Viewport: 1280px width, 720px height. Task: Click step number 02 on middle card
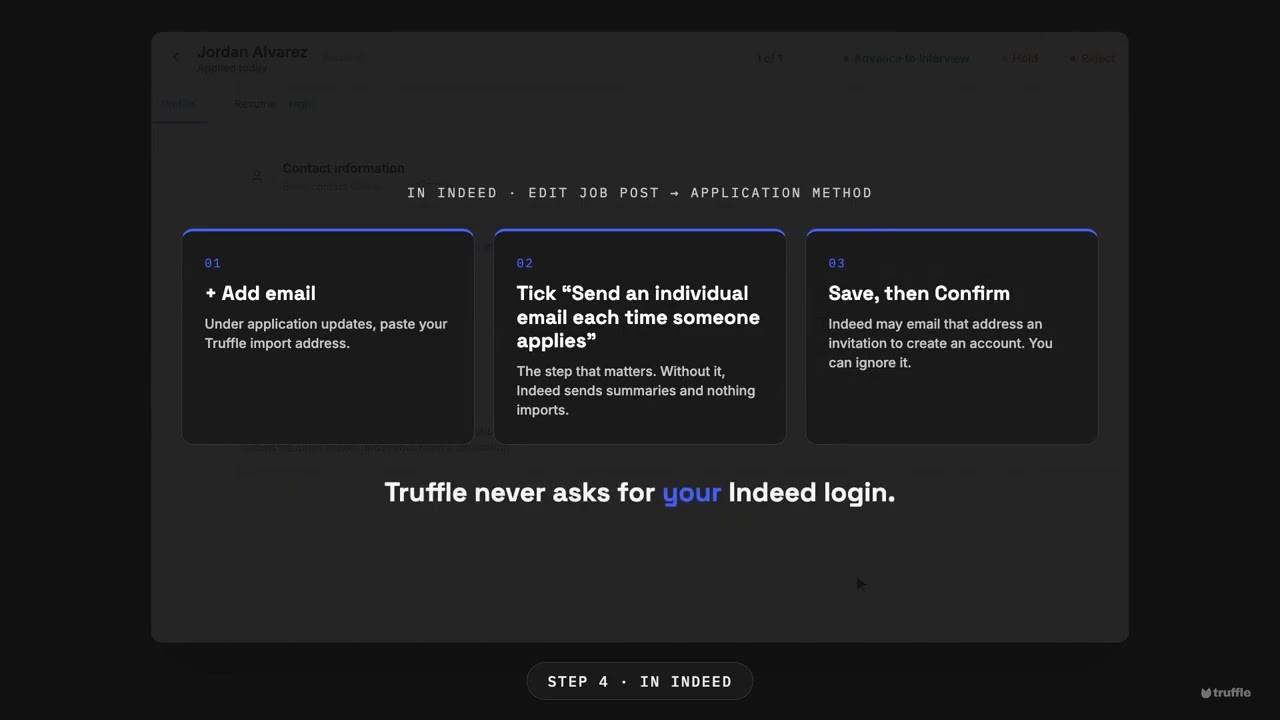coord(525,264)
